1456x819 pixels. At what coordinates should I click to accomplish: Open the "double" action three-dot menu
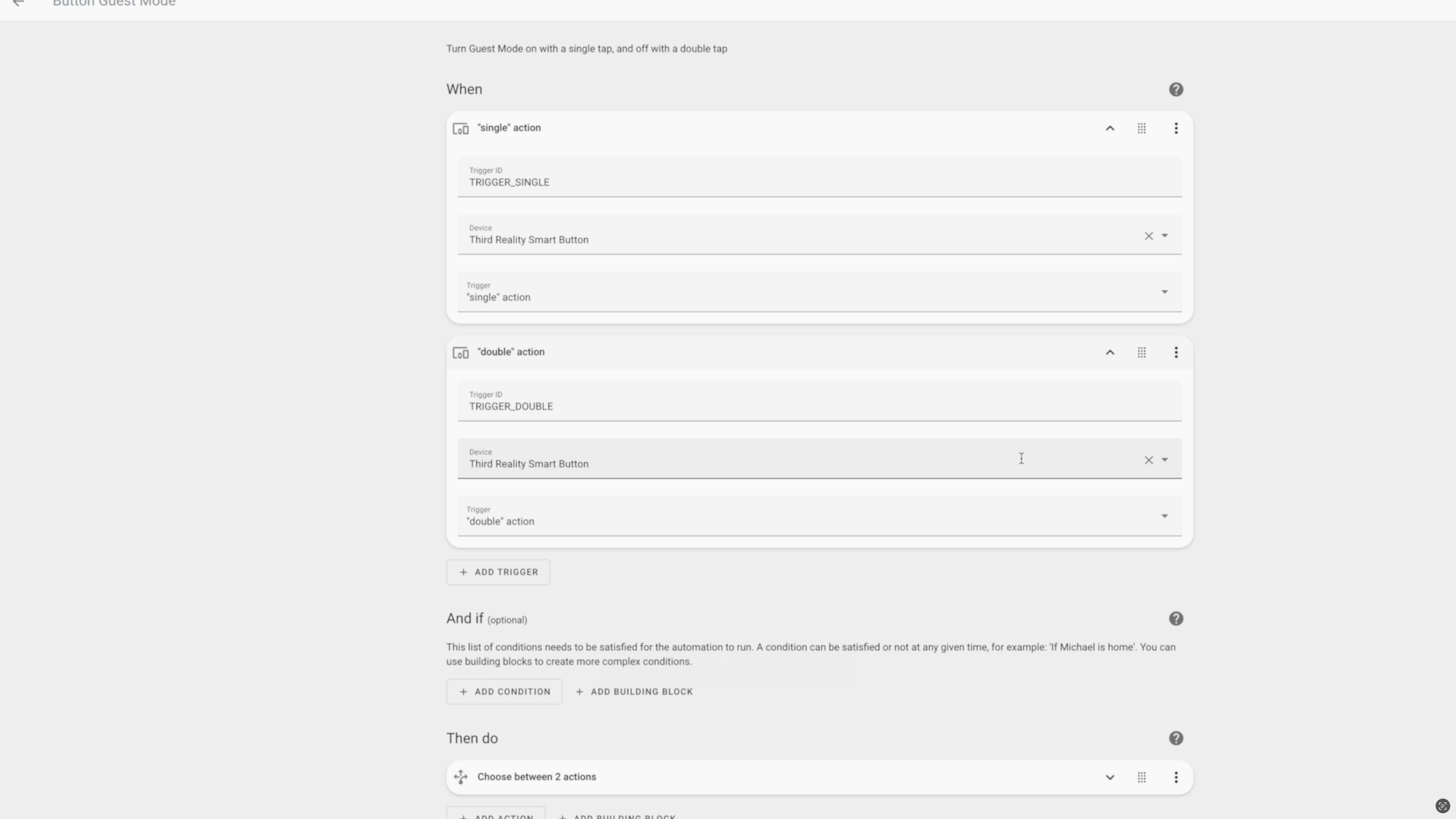tap(1176, 352)
